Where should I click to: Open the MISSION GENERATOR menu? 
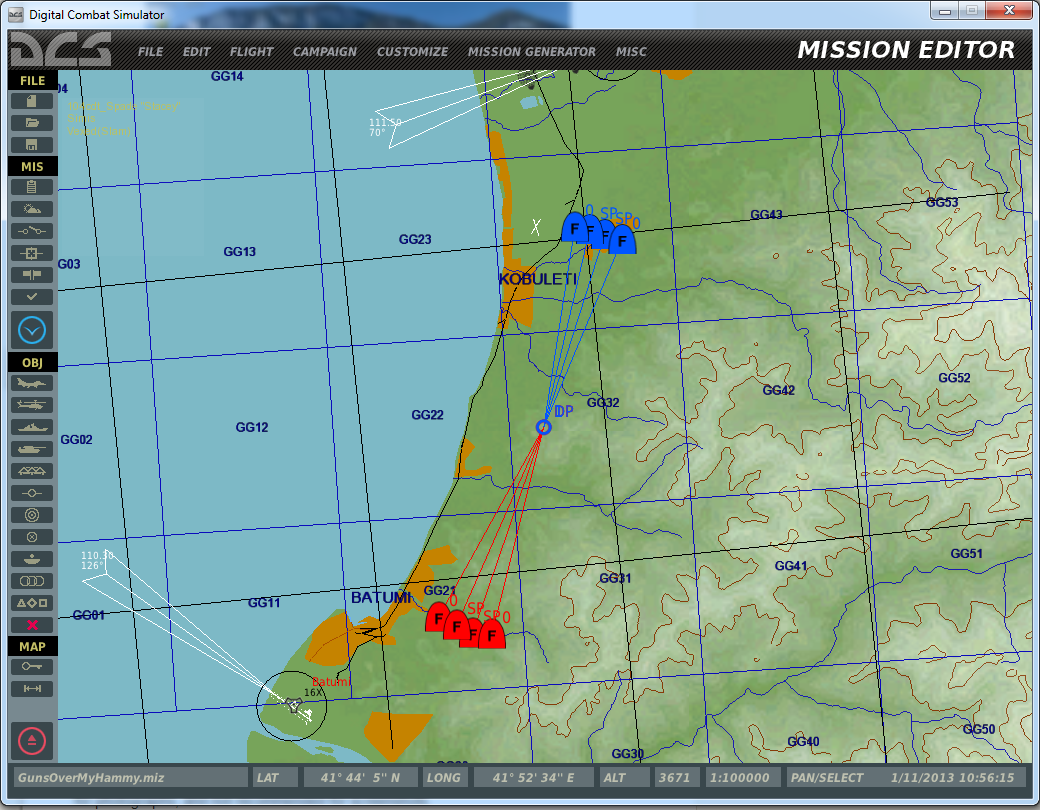pos(531,52)
